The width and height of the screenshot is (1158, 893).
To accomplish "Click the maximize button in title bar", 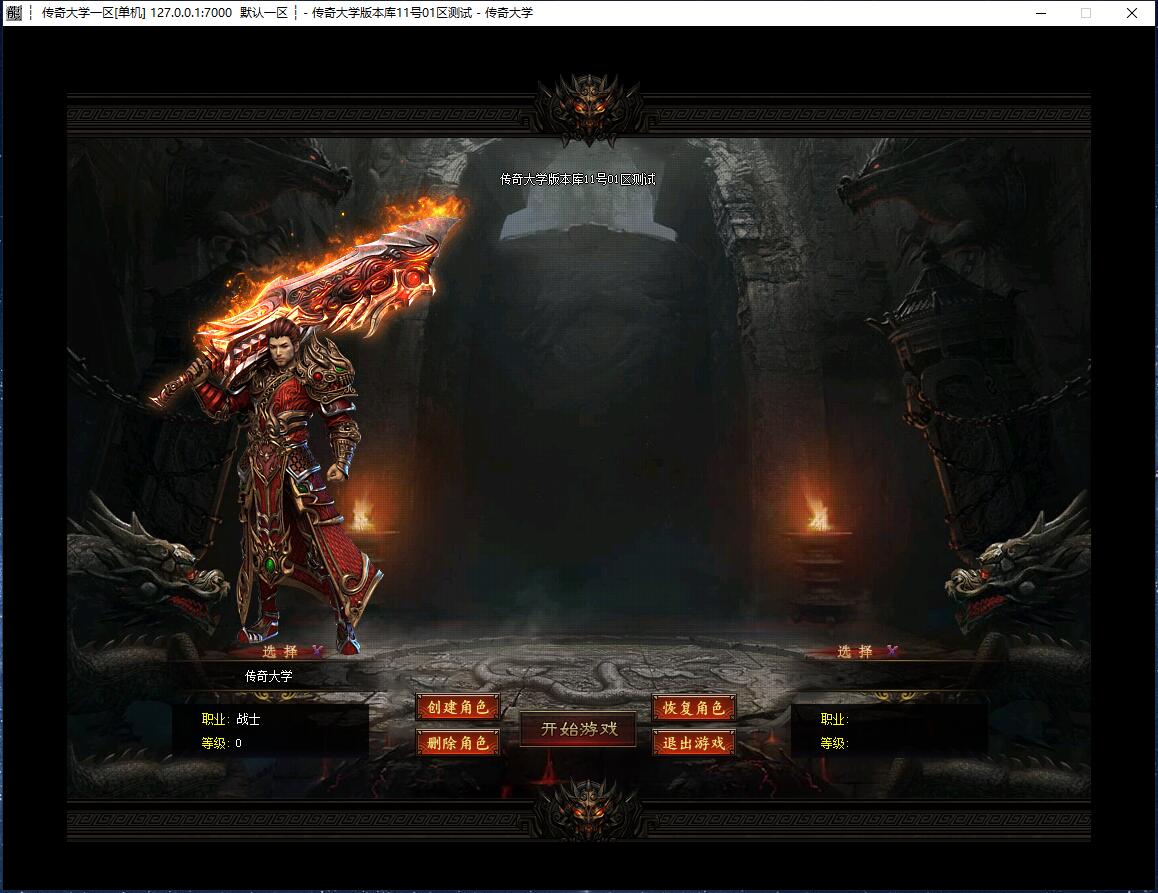I will (x=1086, y=13).
